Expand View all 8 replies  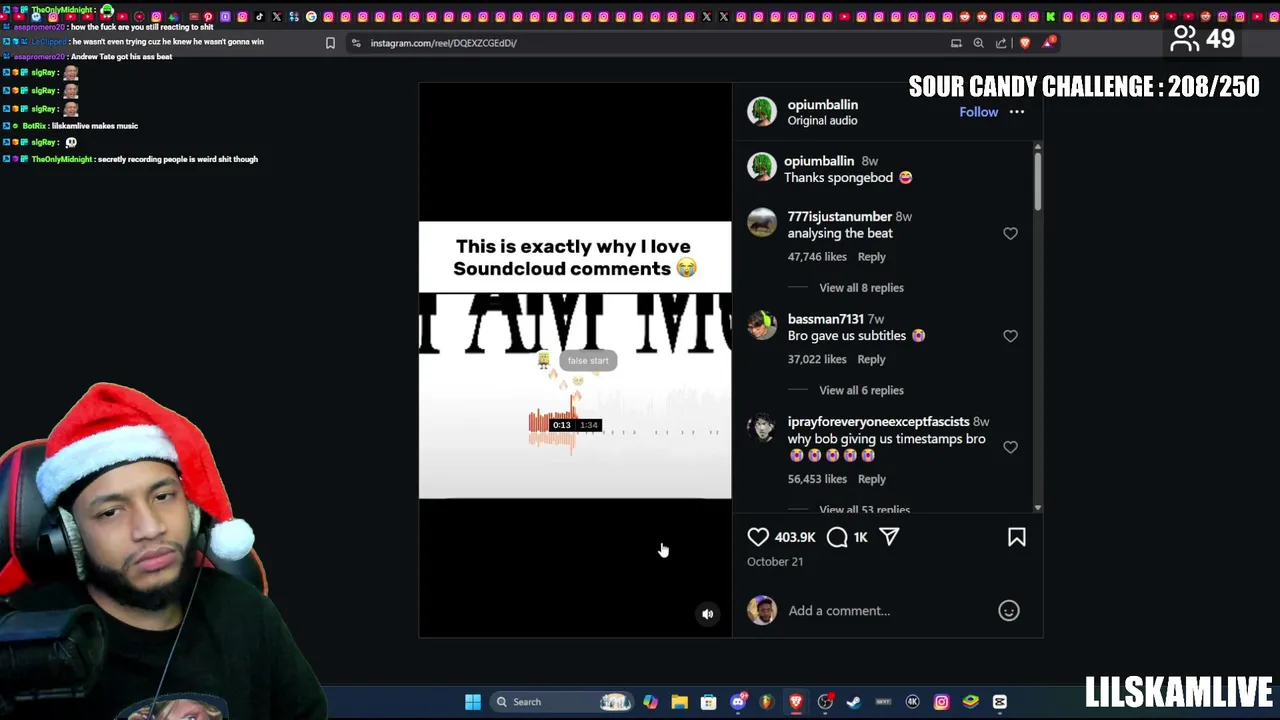pos(861,288)
